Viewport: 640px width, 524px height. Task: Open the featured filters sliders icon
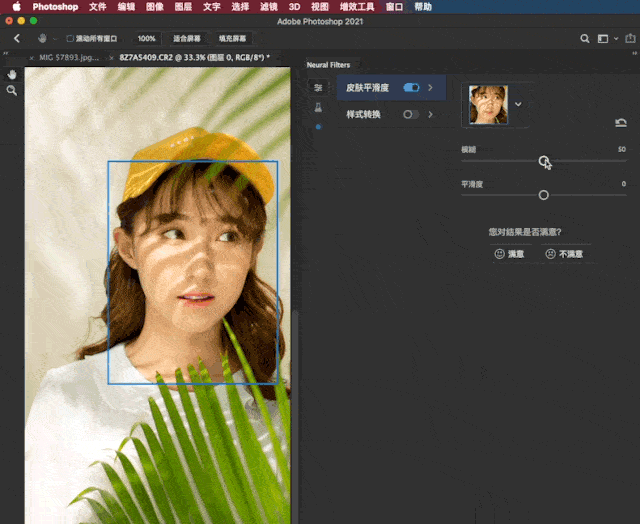click(x=318, y=87)
